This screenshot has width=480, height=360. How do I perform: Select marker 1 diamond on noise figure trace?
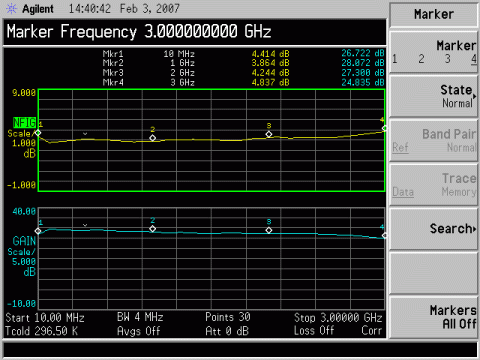[38, 133]
